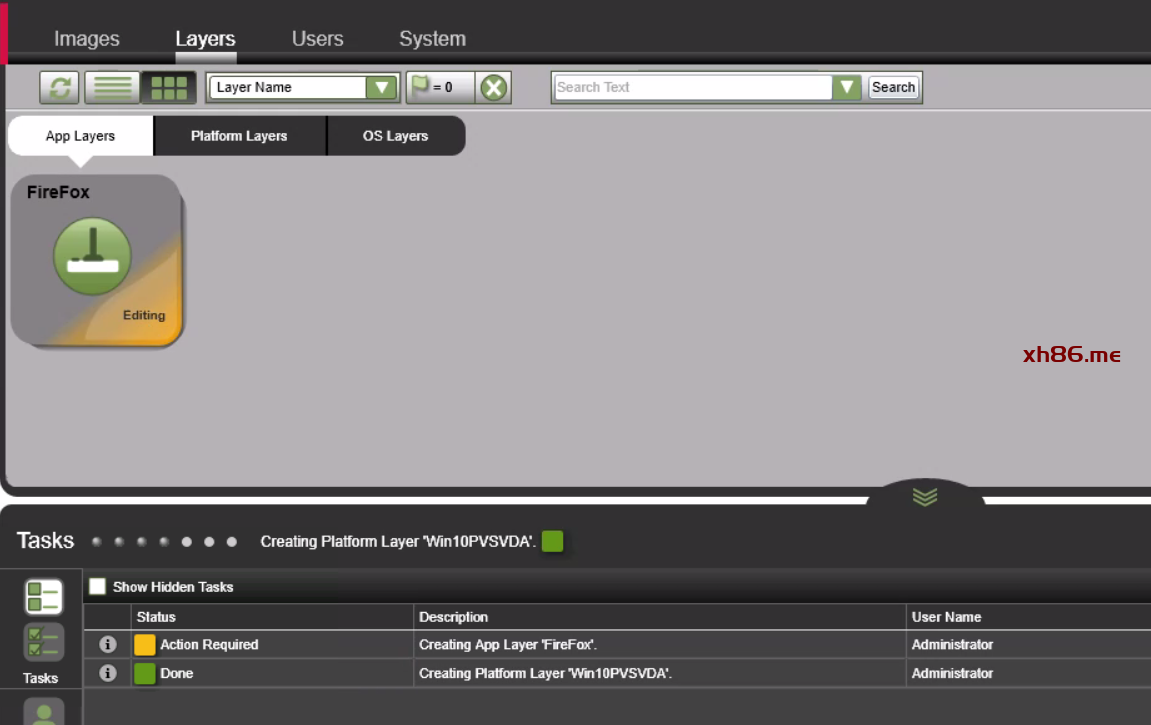Switch to grid icon view
The width and height of the screenshot is (1151, 725).
click(x=168, y=88)
